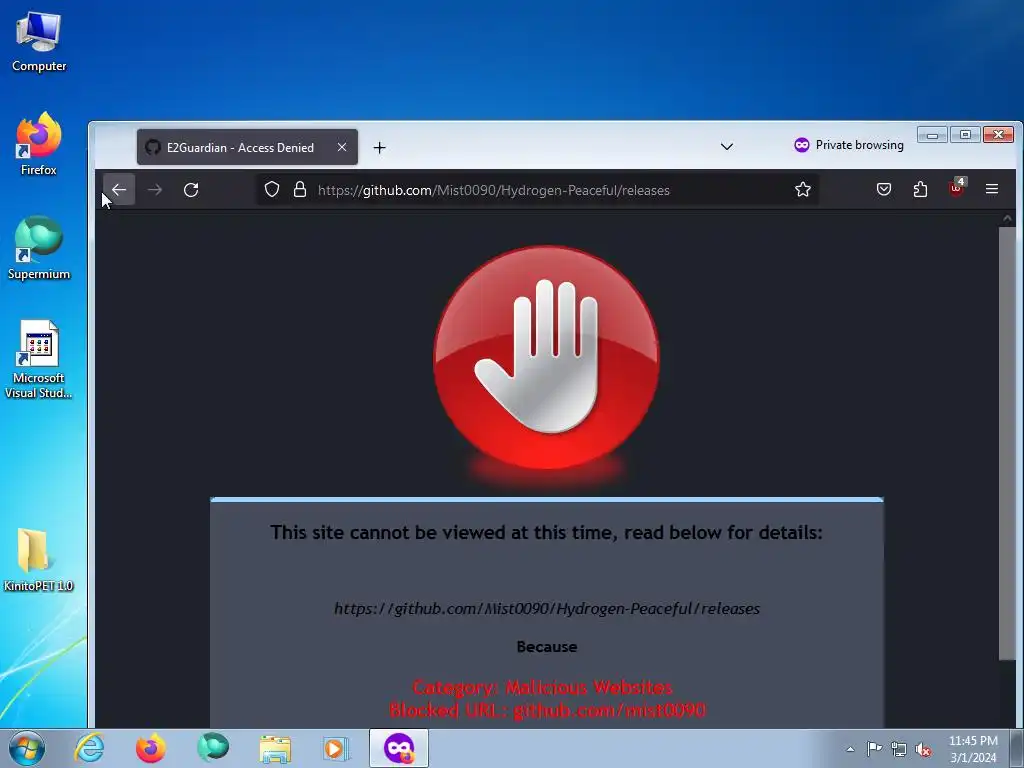Go back using the browser back arrow

coord(119,190)
